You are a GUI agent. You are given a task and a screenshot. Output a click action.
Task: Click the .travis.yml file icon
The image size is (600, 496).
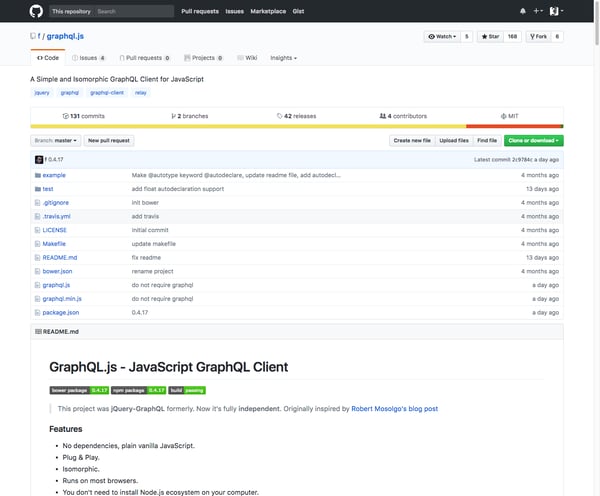point(38,217)
